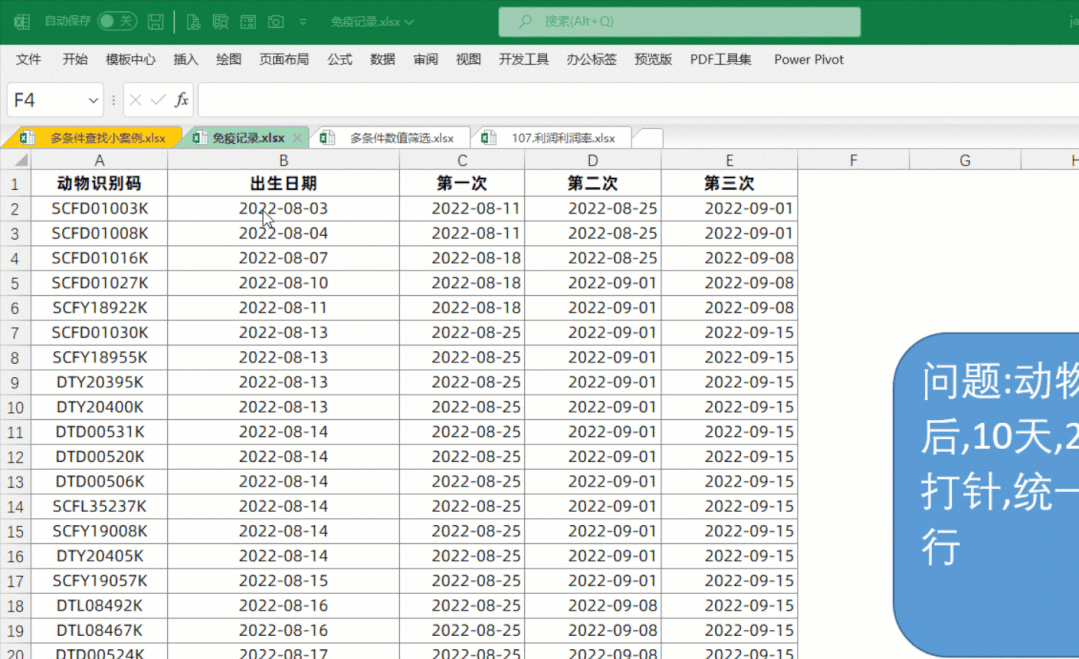This screenshot has width=1079, height=659.
Task: Open the Power Pivot tab
Action: tap(809, 59)
